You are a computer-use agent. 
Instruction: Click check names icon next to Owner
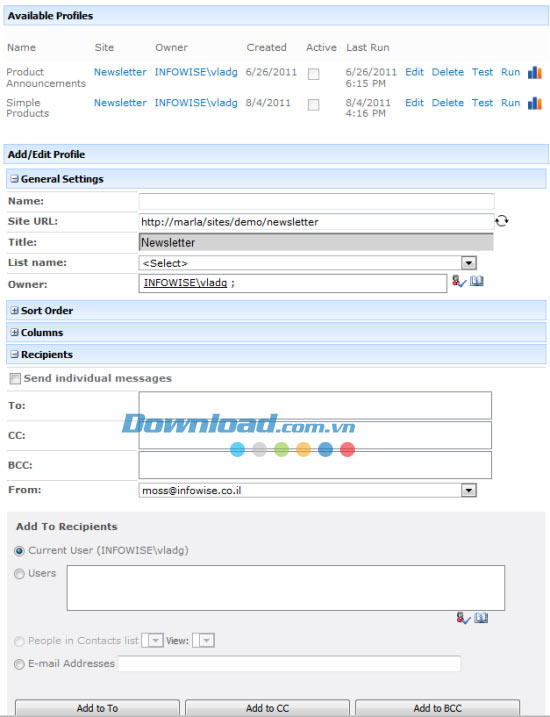point(459,281)
